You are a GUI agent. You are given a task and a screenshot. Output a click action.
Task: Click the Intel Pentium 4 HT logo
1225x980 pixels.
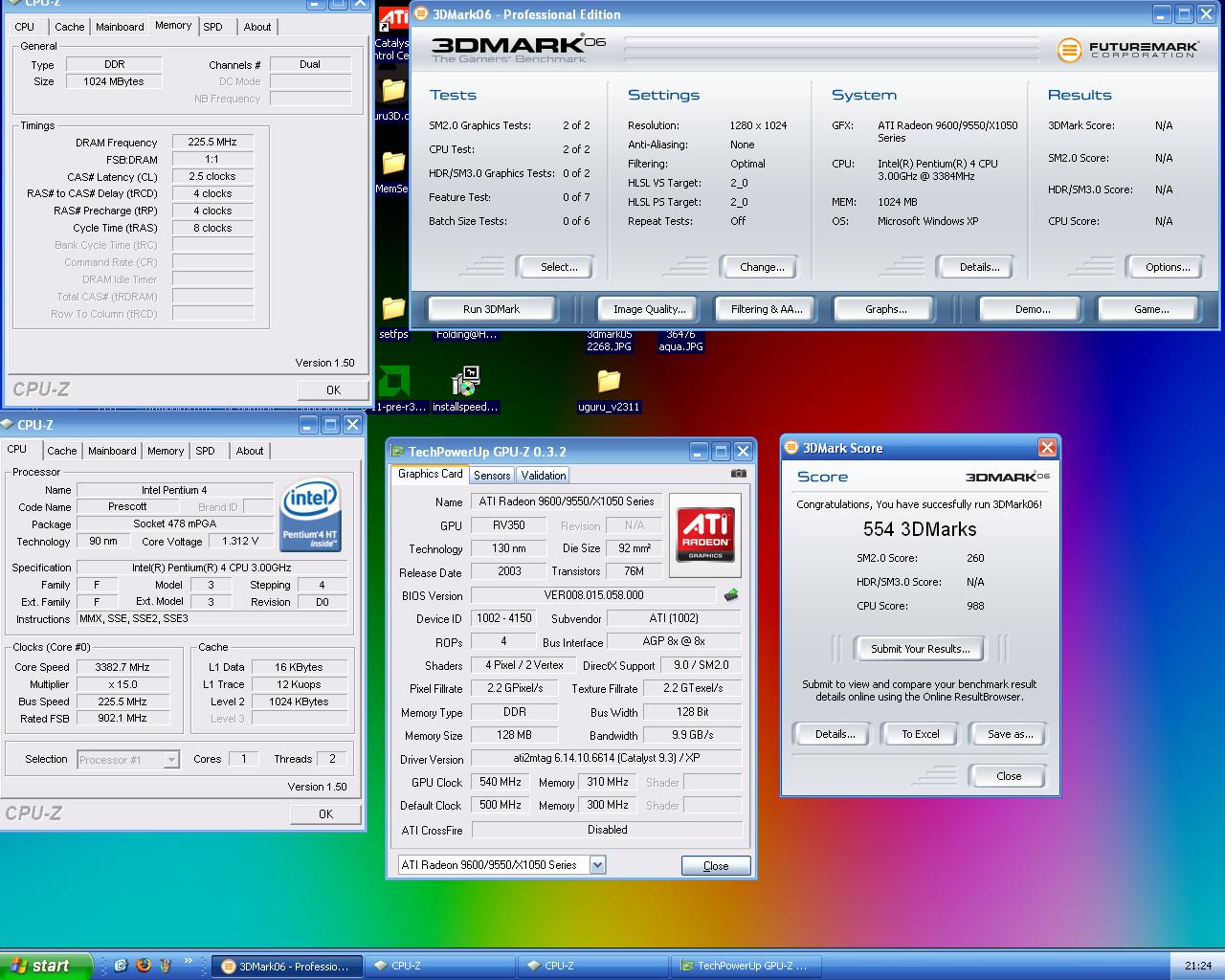[310, 516]
